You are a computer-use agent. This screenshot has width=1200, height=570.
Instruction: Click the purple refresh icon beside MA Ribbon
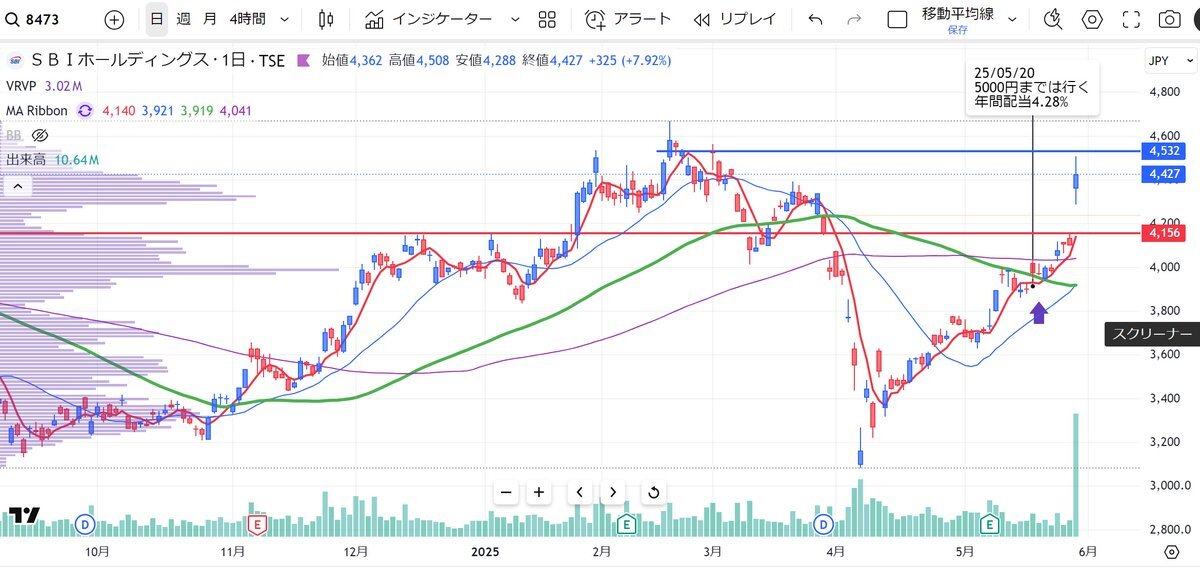point(86,111)
